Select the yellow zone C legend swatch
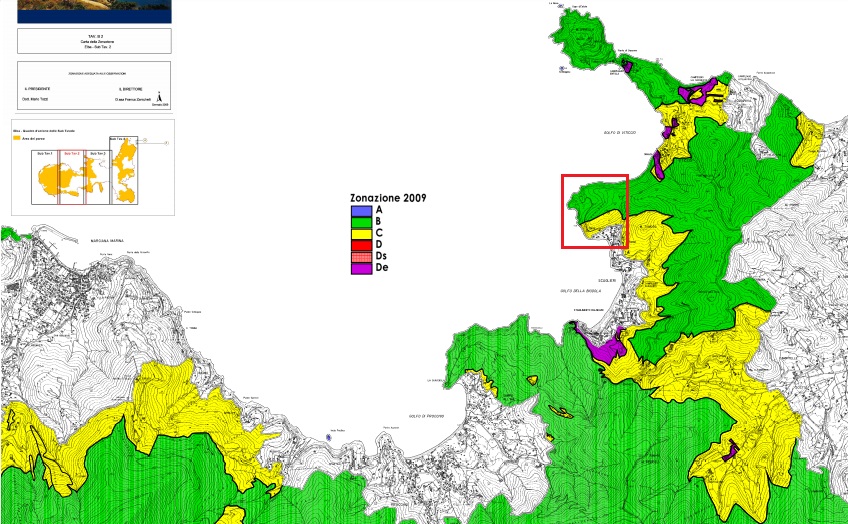848x524 pixels. coord(361,233)
